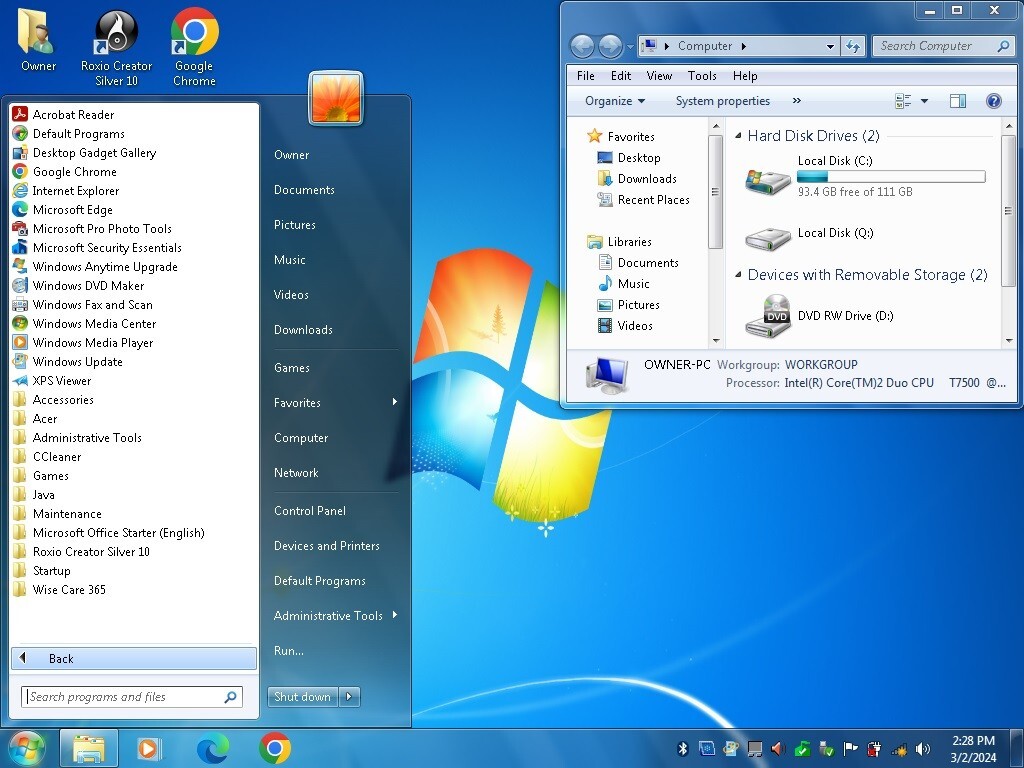The image size is (1024, 768).
Task: Click the user account picture in Start menu
Action: tap(336, 98)
